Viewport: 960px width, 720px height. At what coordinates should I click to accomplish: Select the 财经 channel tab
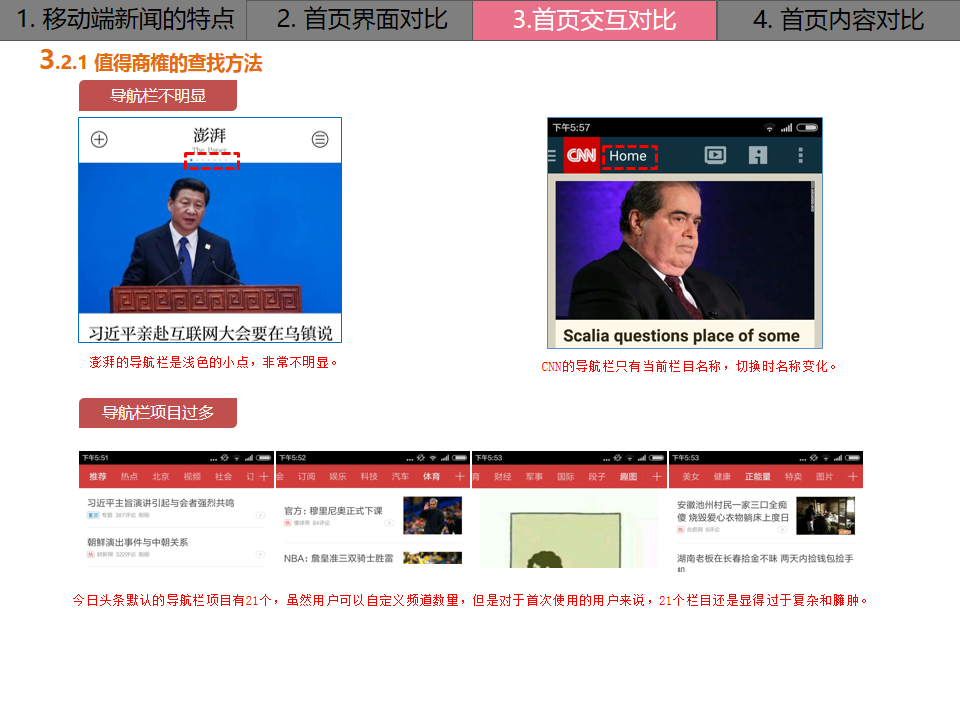(503, 476)
